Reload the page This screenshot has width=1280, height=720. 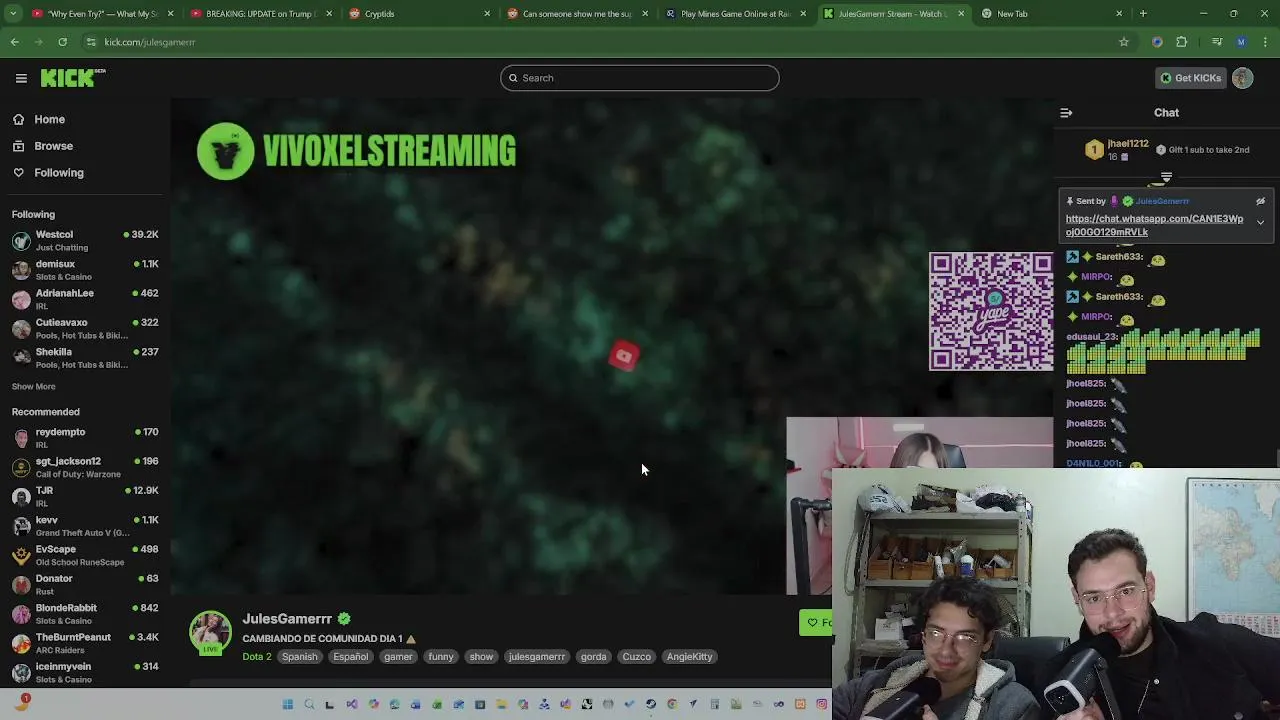click(x=62, y=42)
